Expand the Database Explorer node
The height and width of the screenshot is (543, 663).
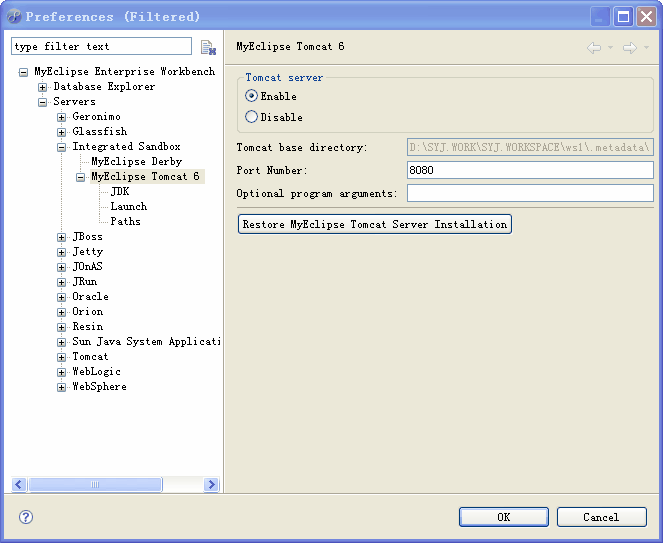42,87
